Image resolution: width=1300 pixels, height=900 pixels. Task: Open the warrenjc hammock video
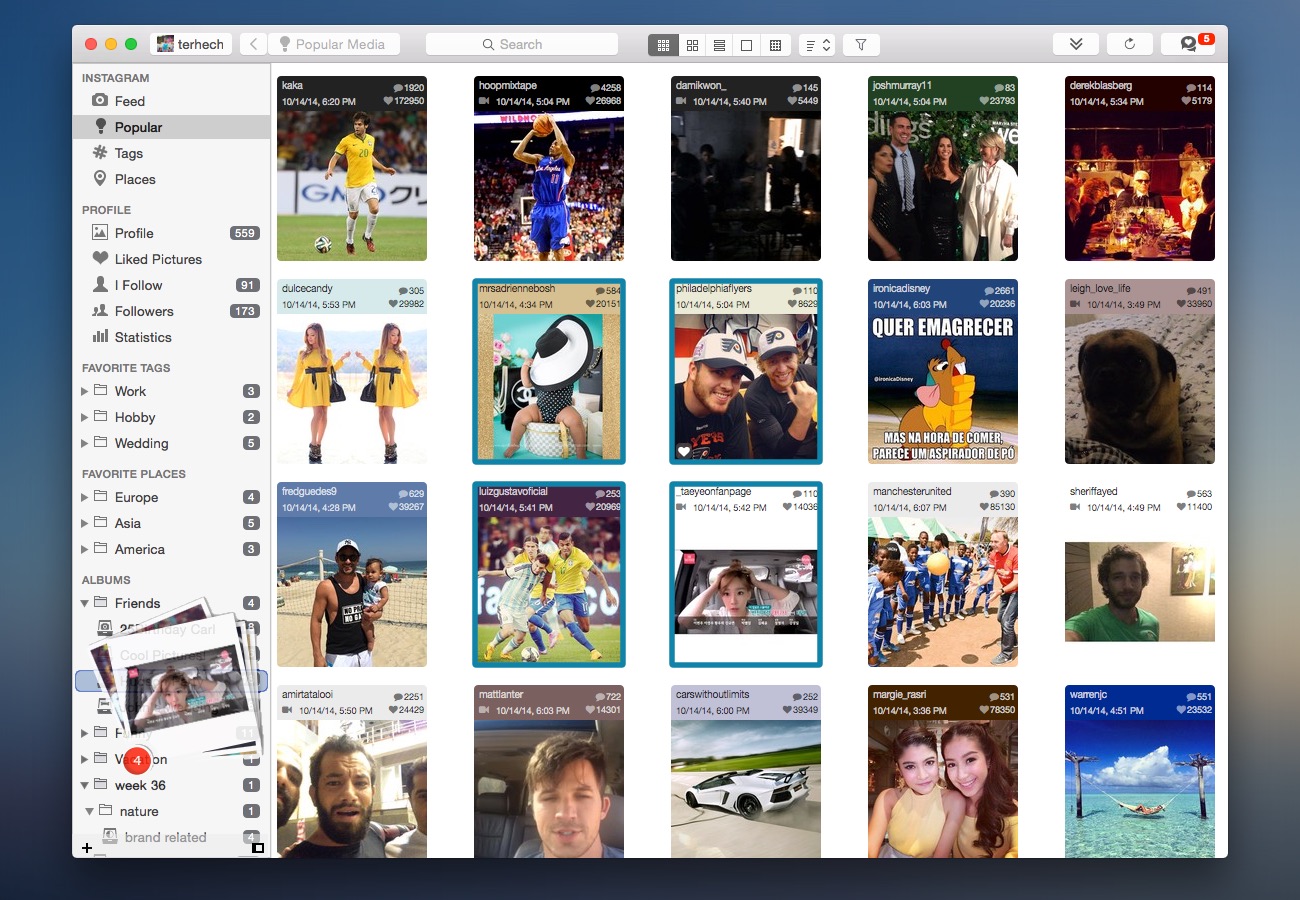(x=1140, y=771)
